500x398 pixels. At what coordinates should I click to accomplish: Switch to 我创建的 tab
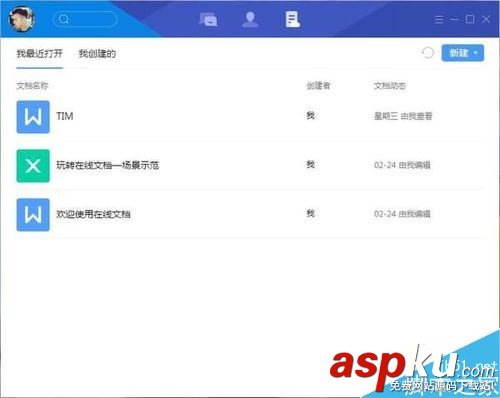[97, 53]
